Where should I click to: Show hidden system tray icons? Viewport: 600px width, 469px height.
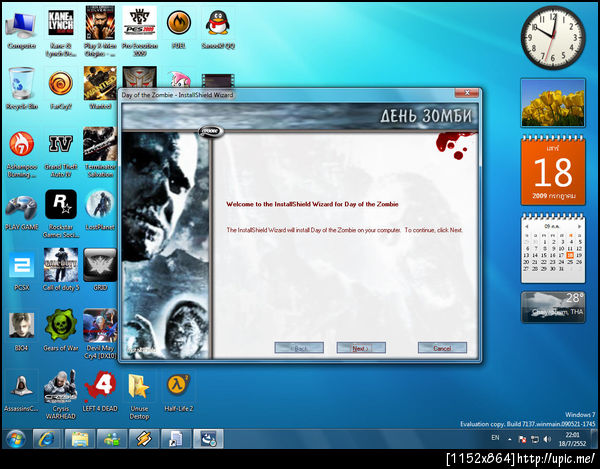pyautogui.click(x=510, y=440)
